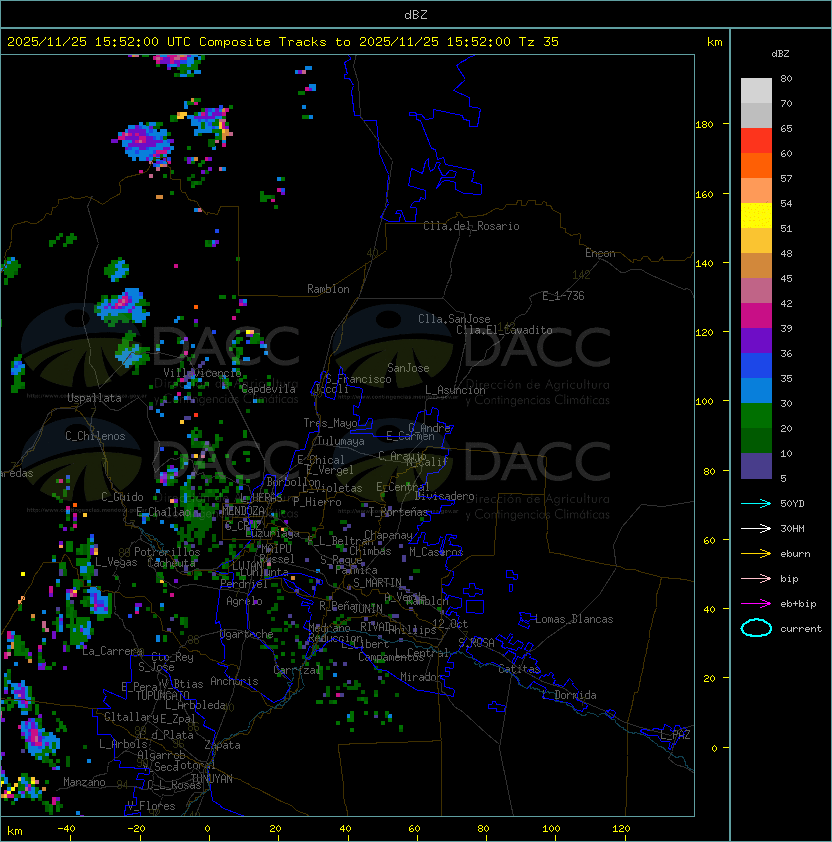
Task: Click the dBZ title at top center
Action: pyautogui.click(x=416, y=15)
